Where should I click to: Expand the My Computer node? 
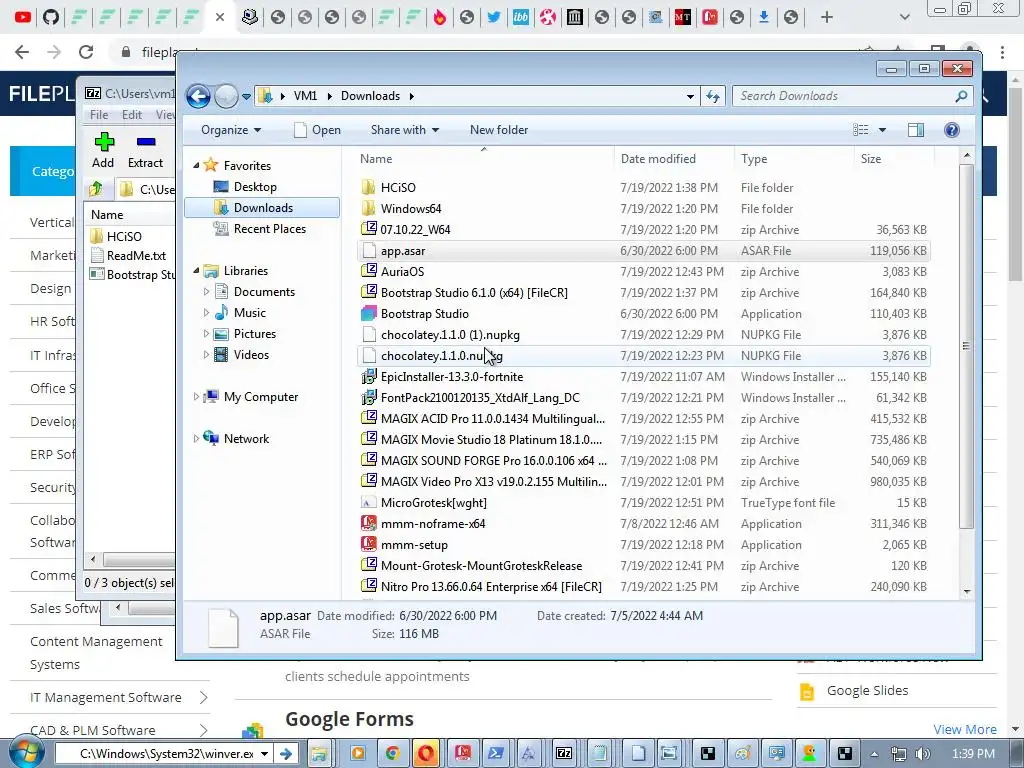[x=196, y=397]
